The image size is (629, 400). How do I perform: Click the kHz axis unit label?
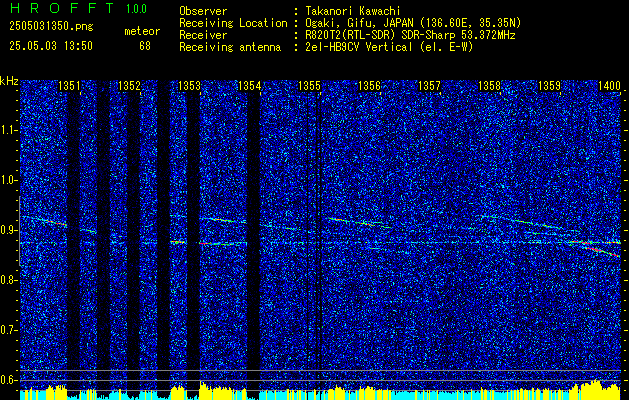click(9, 81)
